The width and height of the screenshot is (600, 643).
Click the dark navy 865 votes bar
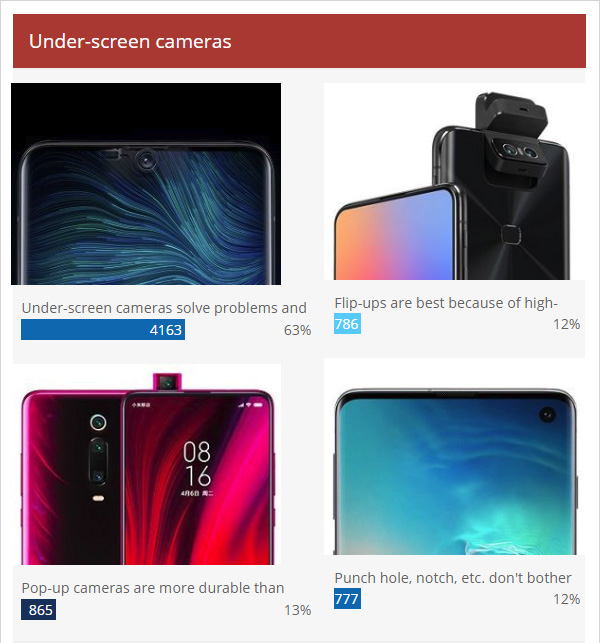pyautogui.click(x=39, y=610)
